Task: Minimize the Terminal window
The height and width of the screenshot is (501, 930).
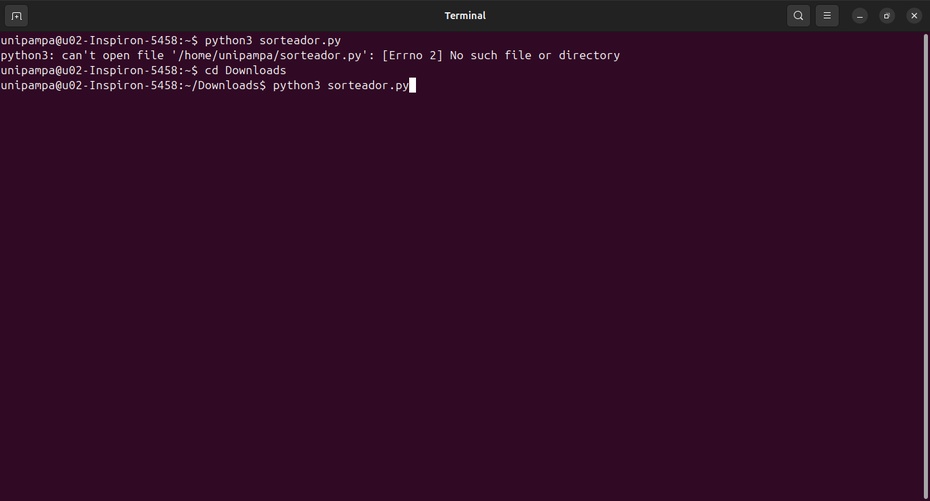Action: pyautogui.click(x=859, y=16)
